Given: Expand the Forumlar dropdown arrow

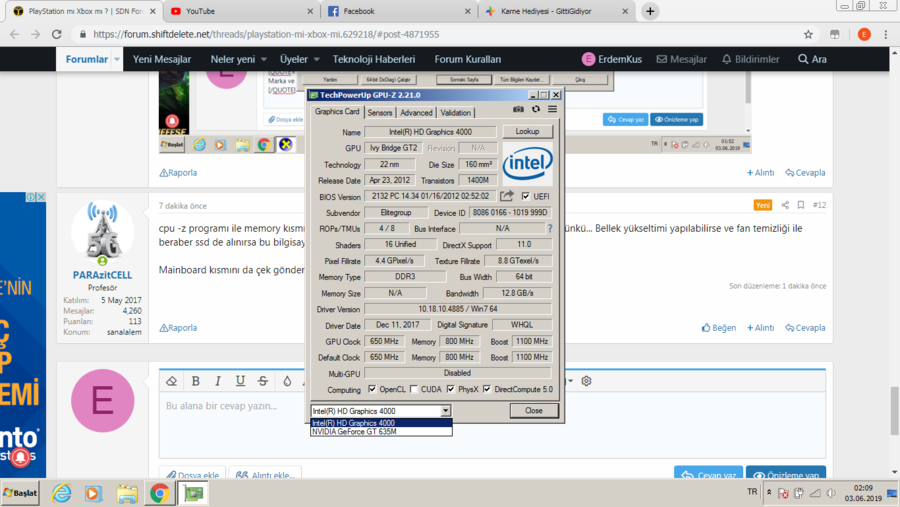Looking at the screenshot, I should coord(117,59).
